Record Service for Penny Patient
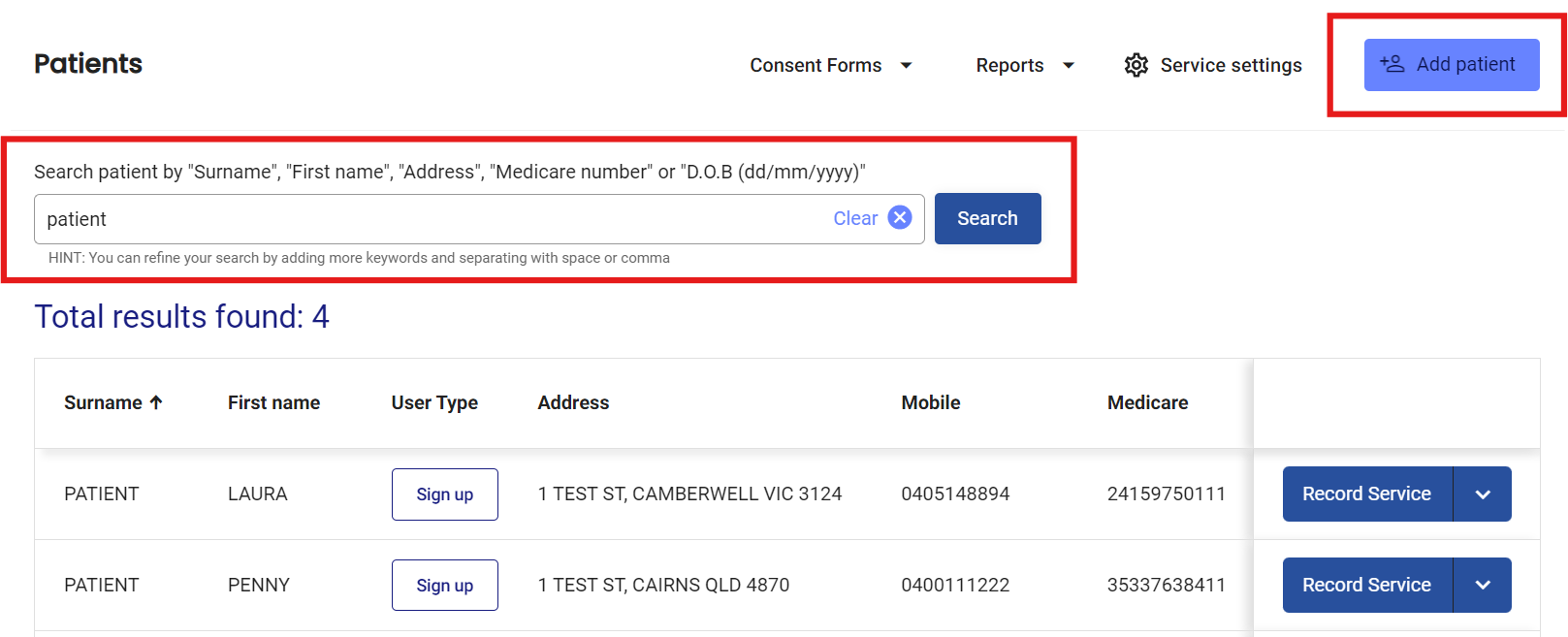Screen dimensions: 1568x637 1366,586
